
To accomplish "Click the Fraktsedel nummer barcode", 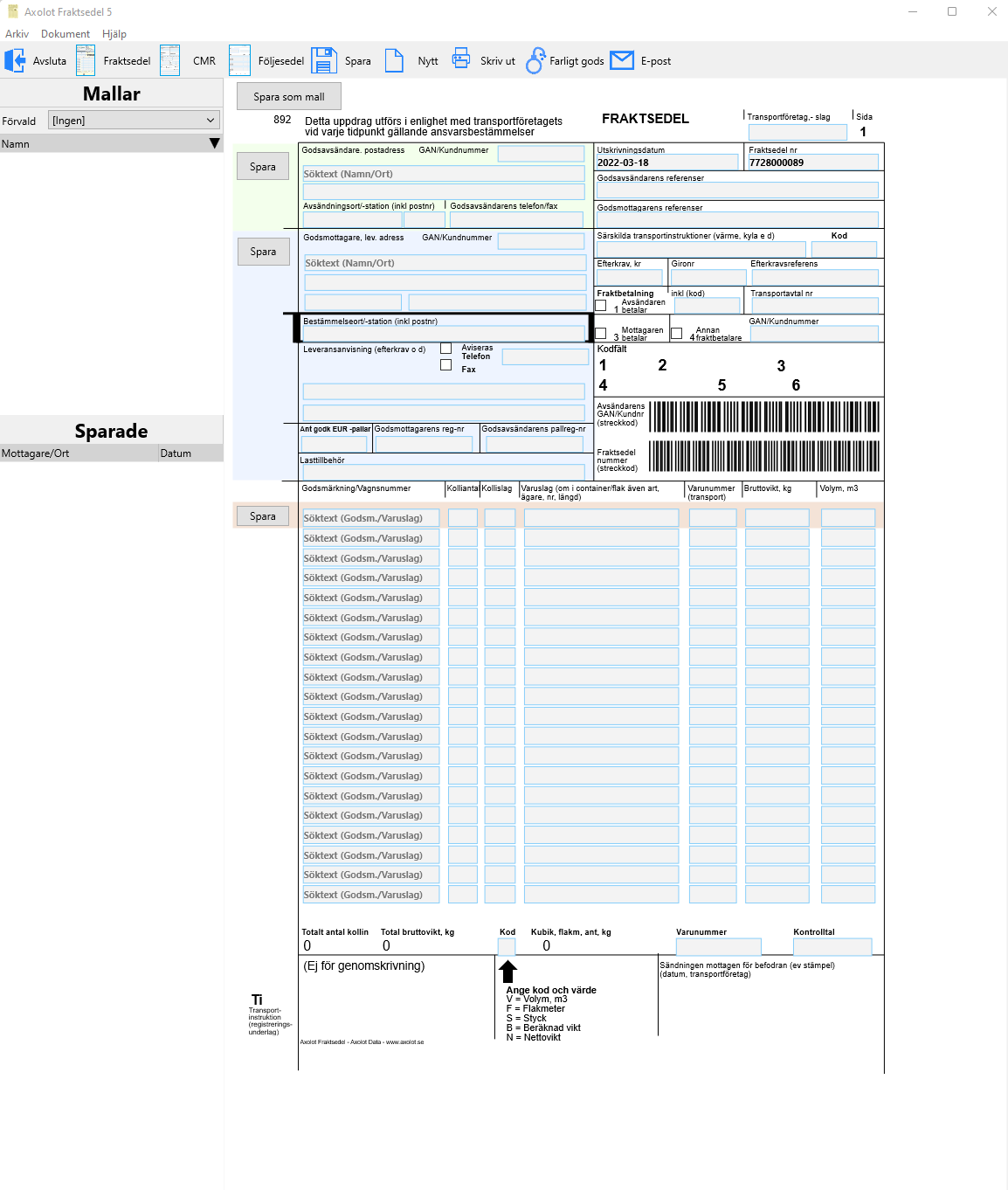I will point(764,456).
